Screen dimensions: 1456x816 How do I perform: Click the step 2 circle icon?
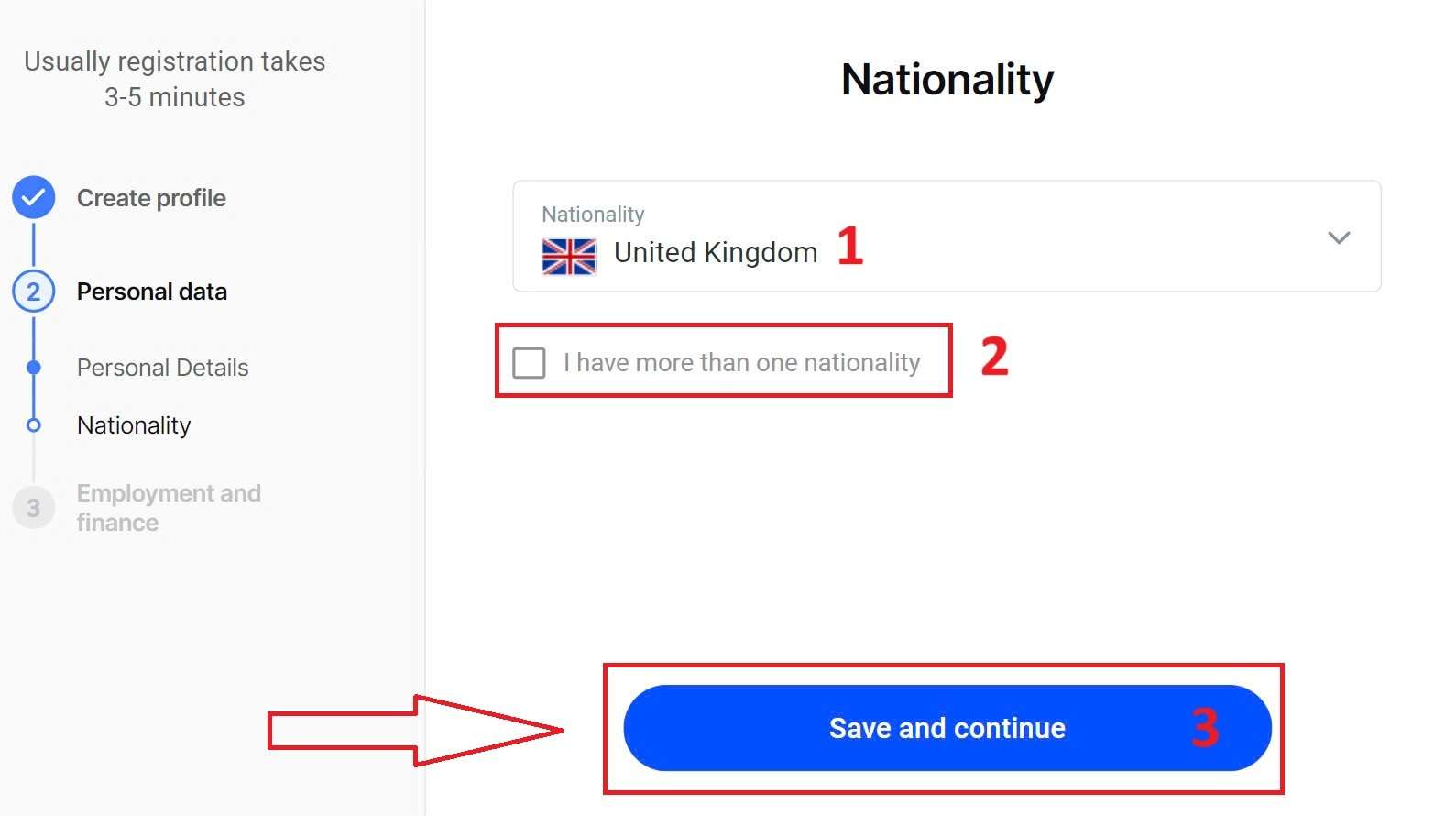click(34, 292)
